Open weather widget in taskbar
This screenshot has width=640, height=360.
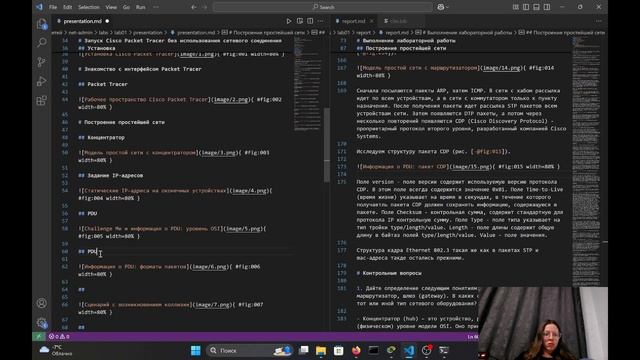(x=56, y=350)
